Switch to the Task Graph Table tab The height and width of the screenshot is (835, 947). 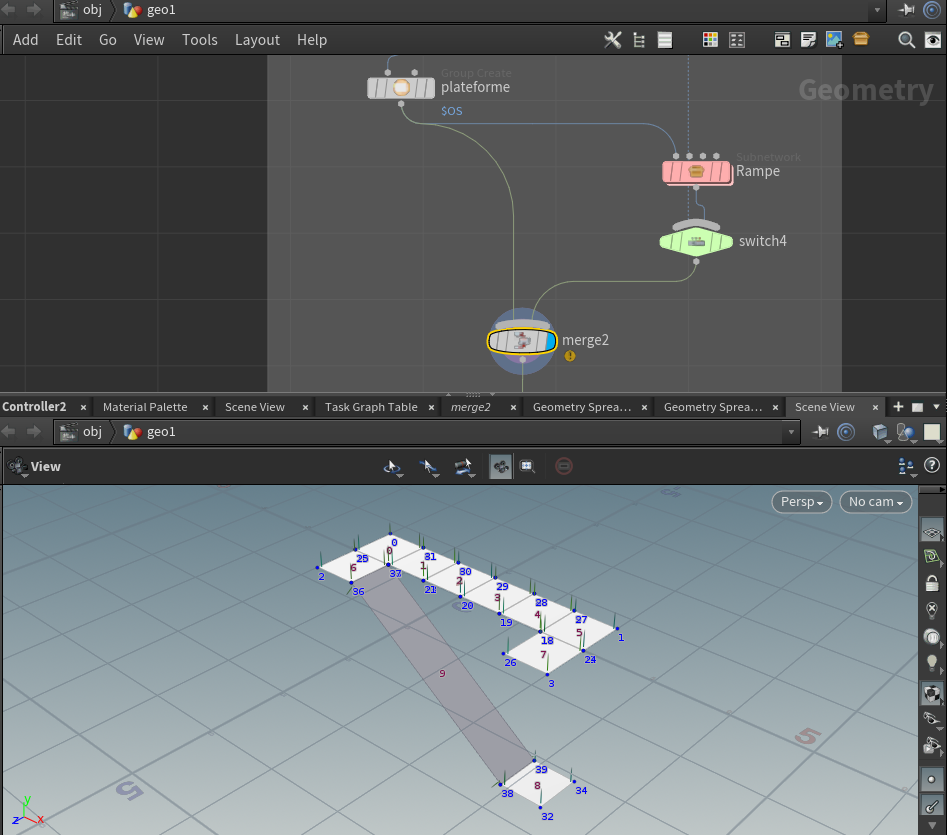click(x=371, y=407)
